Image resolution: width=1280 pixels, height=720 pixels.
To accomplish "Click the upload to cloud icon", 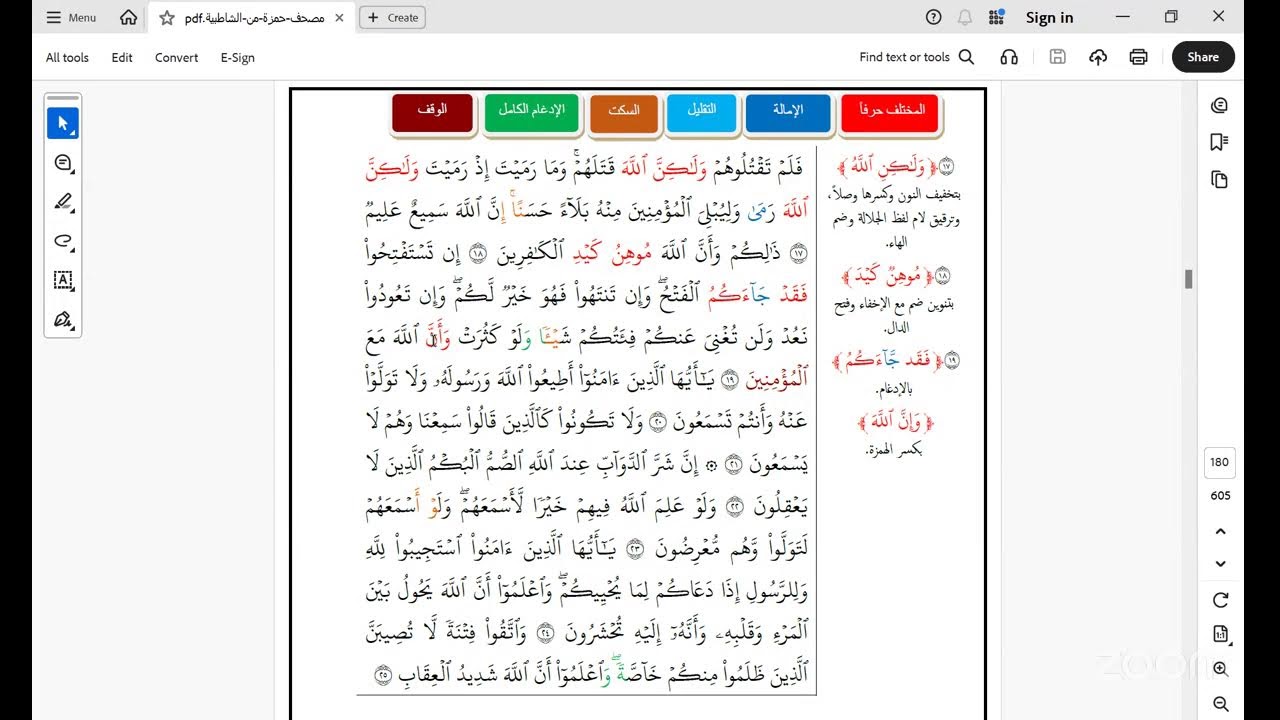I will click(1098, 57).
